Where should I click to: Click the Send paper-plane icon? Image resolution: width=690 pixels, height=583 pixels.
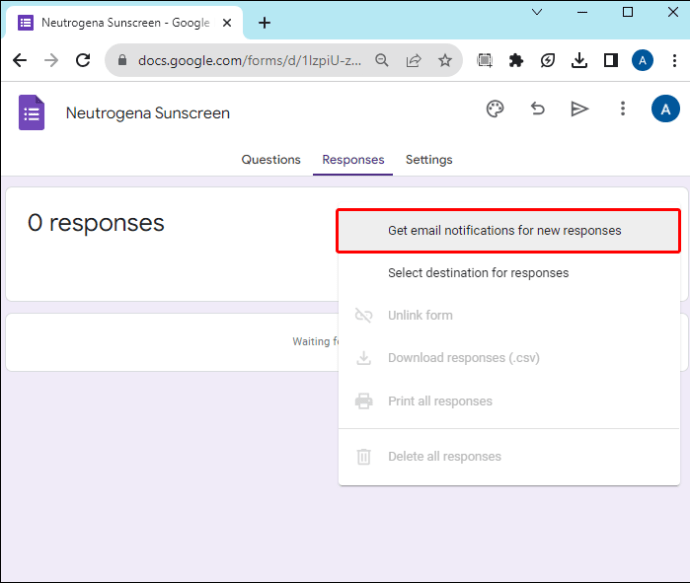[x=579, y=109]
